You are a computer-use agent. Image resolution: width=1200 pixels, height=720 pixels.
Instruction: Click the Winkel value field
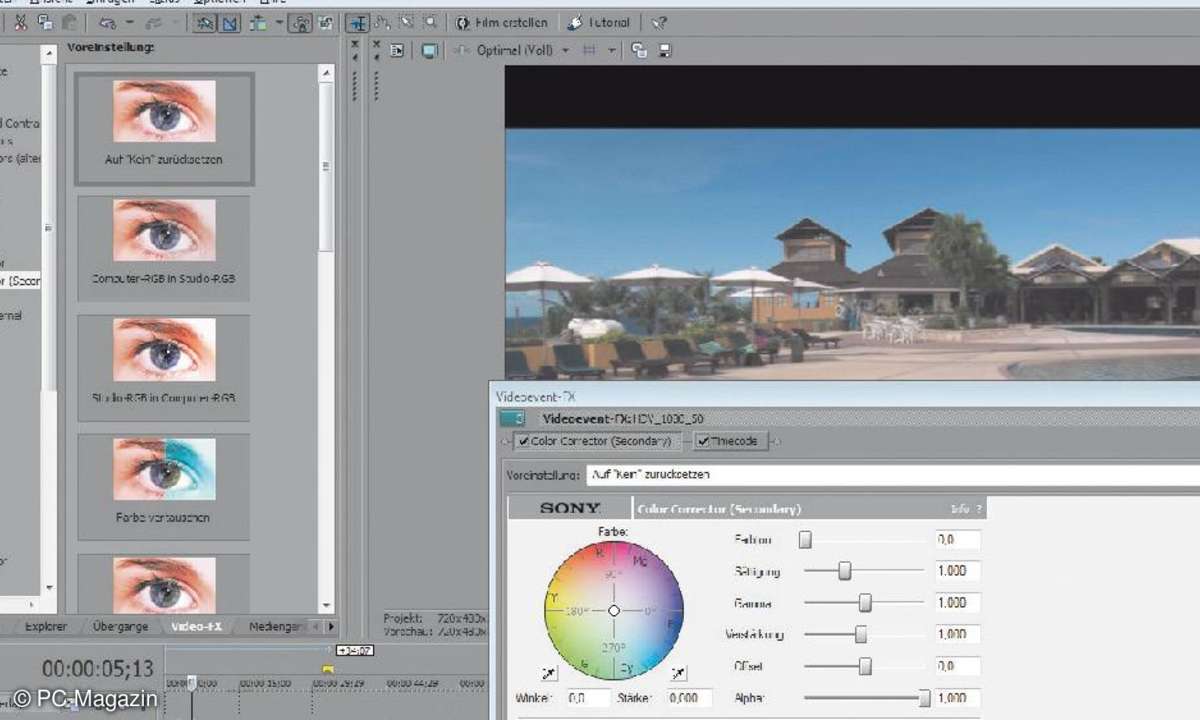click(588, 698)
